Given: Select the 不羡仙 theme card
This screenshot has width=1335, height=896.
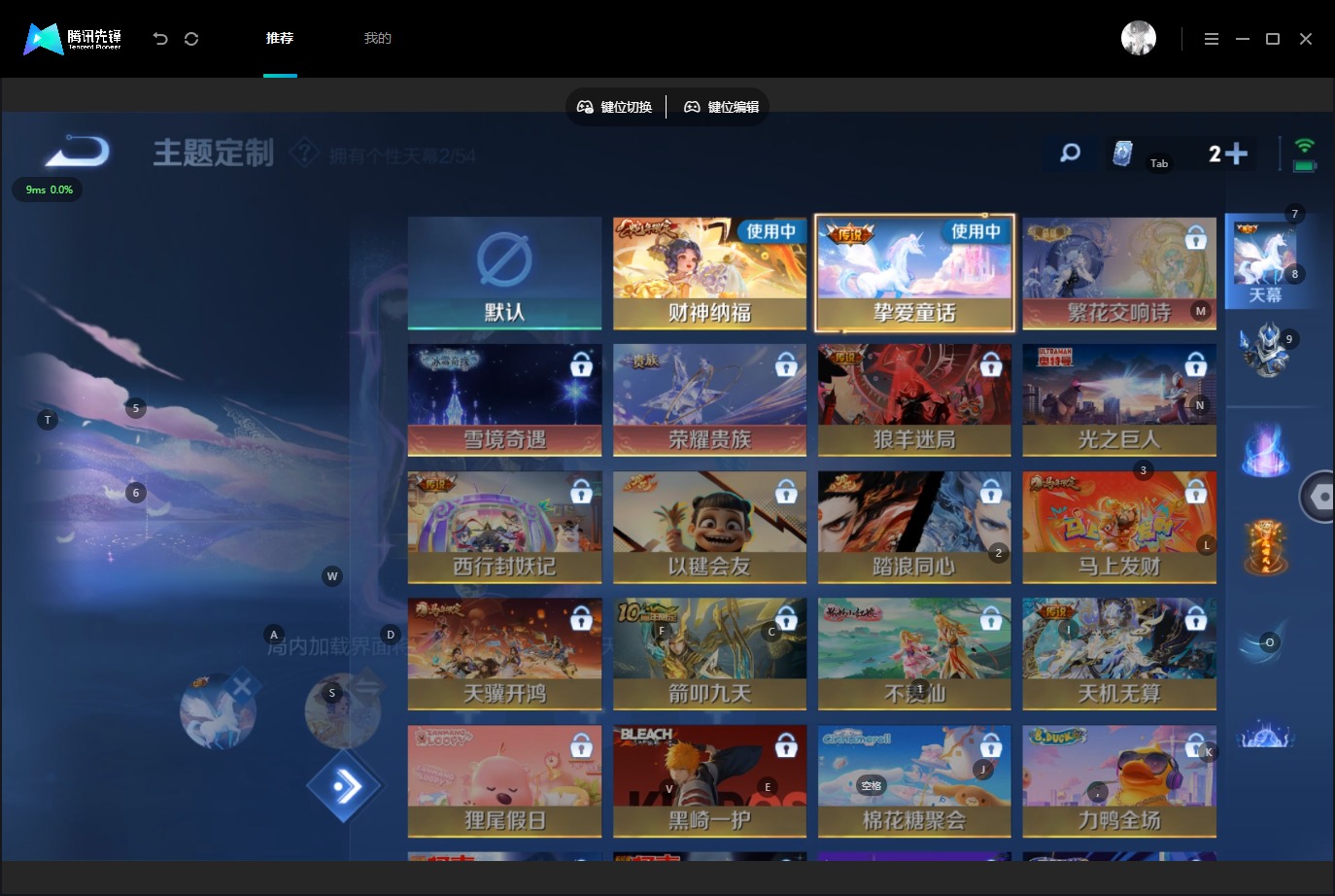Looking at the screenshot, I should (914, 654).
